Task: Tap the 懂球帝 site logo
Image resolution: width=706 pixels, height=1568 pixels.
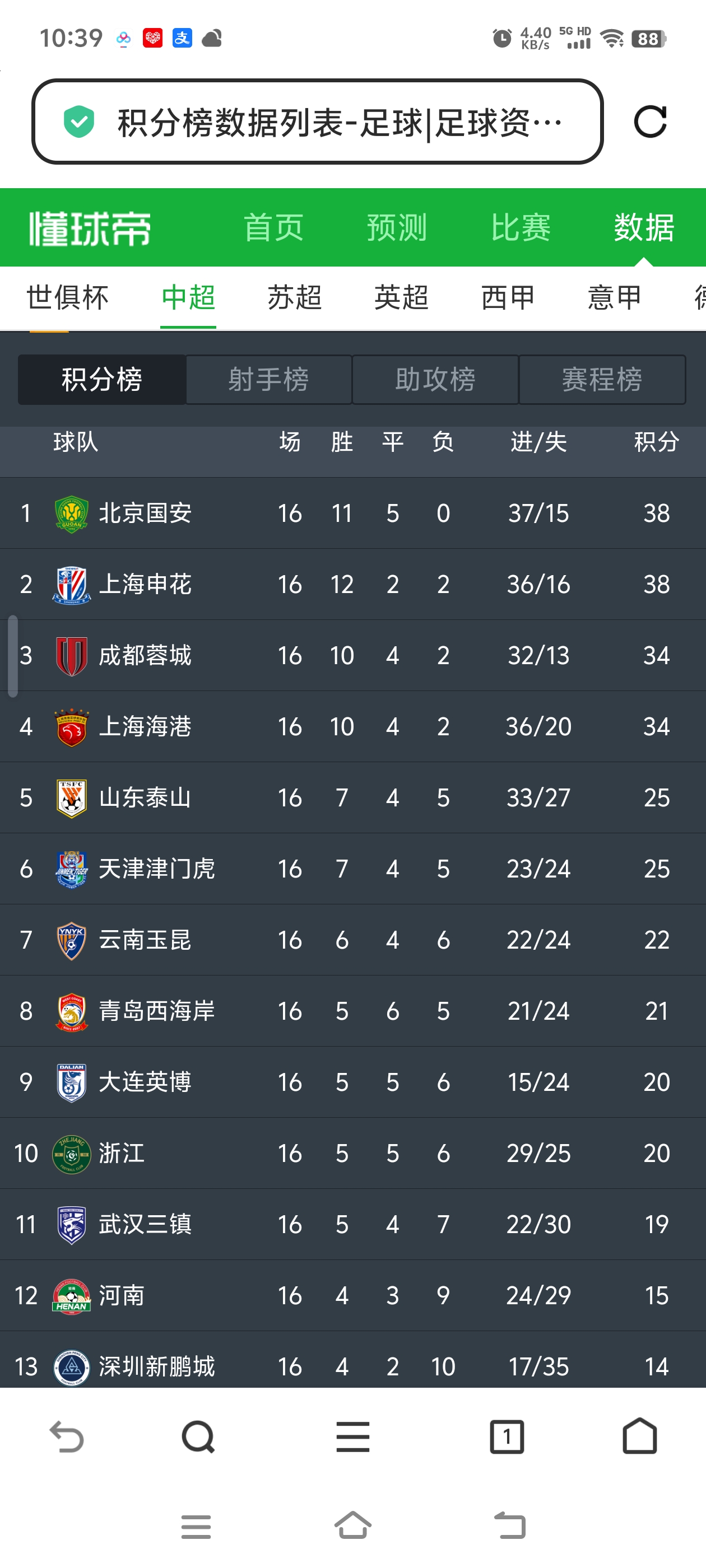Action: click(x=90, y=228)
